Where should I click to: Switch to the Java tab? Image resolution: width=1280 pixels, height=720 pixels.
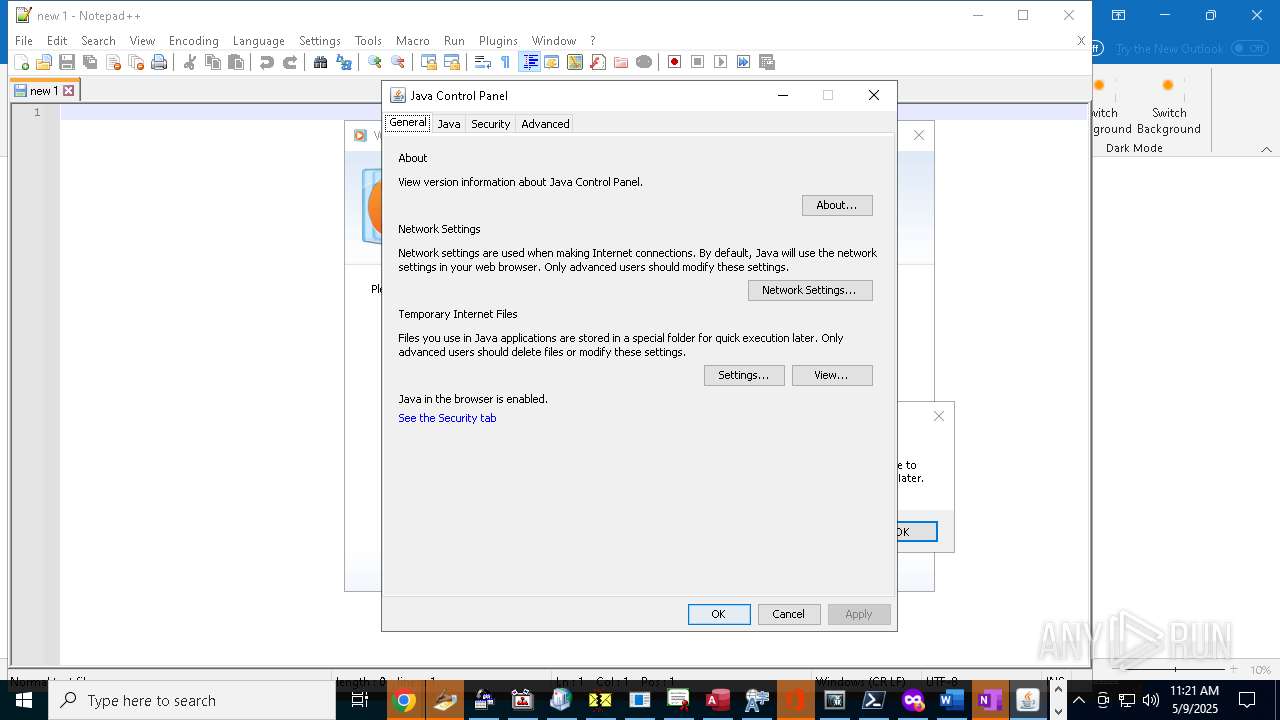click(449, 124)
